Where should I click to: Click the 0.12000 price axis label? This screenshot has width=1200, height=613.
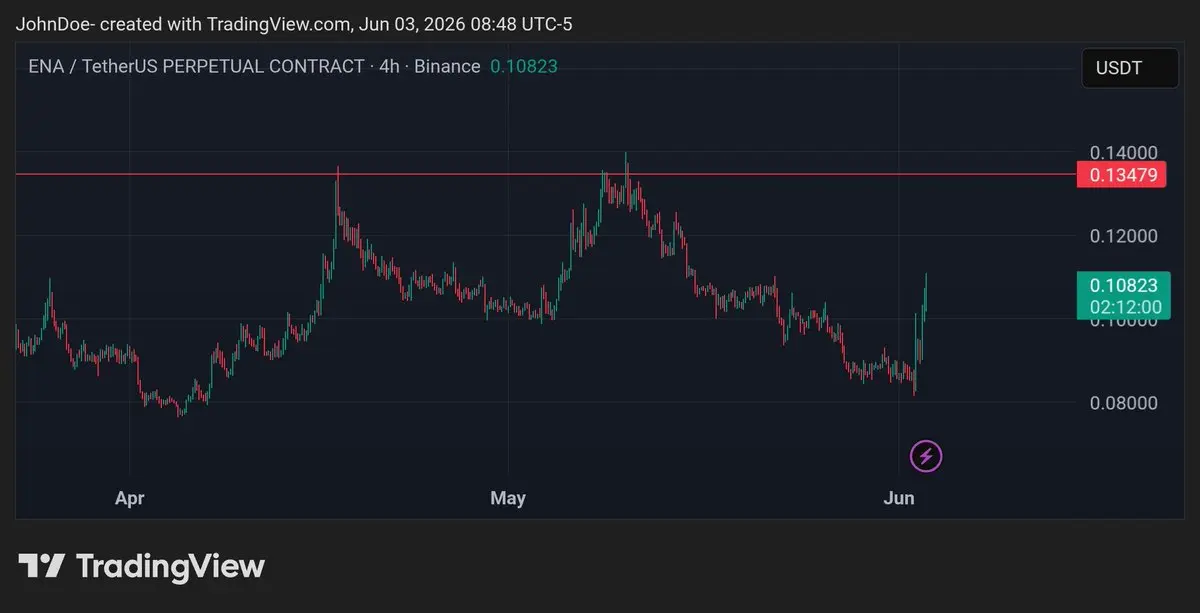tap(1124, 236)
